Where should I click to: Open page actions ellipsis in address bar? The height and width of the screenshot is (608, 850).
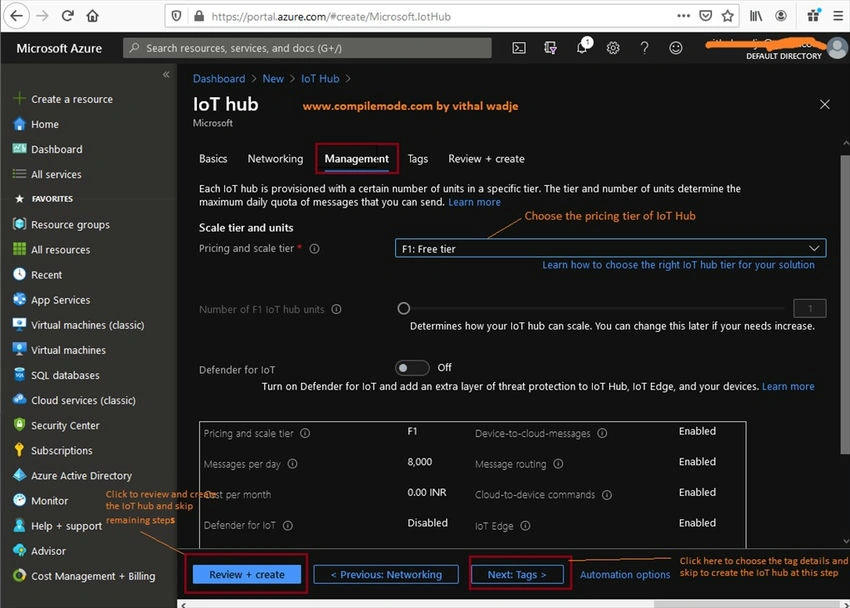(x=684, y=16)
